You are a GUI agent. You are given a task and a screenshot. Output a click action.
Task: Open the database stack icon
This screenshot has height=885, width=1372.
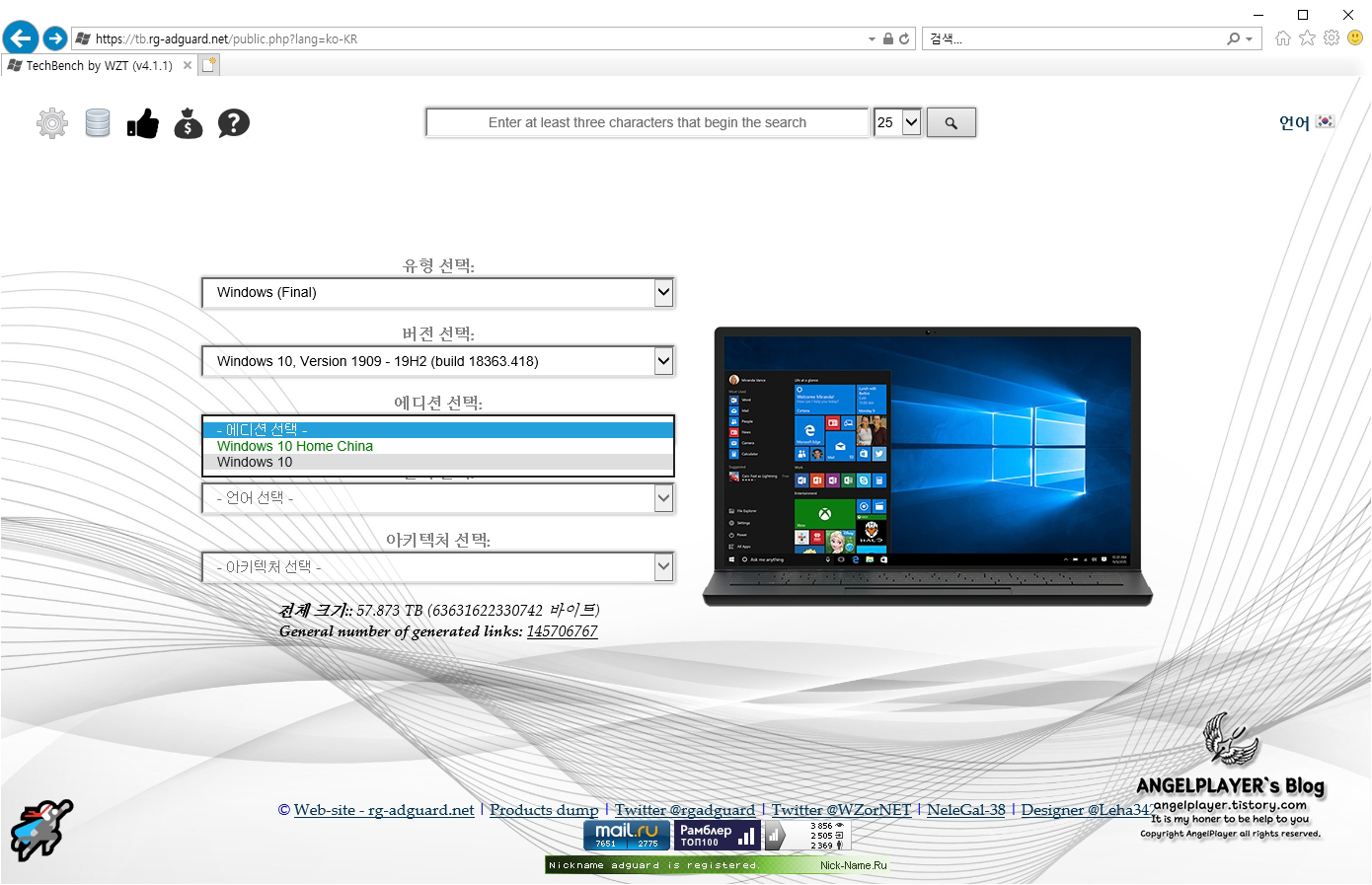pyautogui.click(x=98, y=123)
